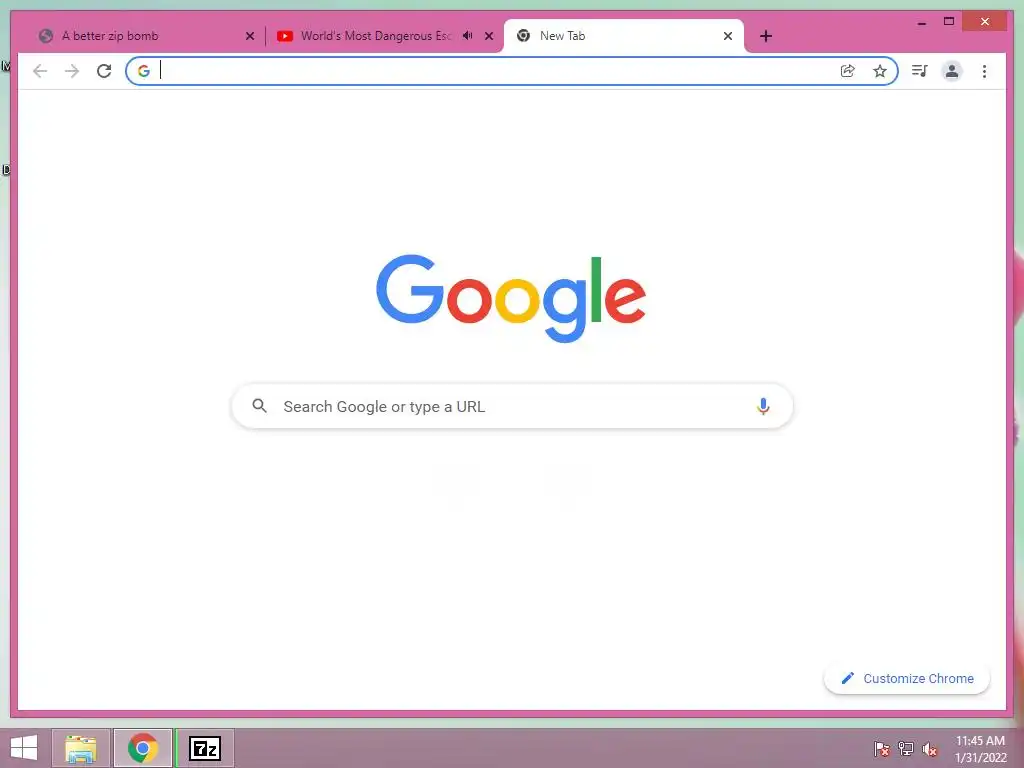Screen dimensions: 1024x768
Task: Click the forward navigation arrow
Action: click(x=72, y=71)
